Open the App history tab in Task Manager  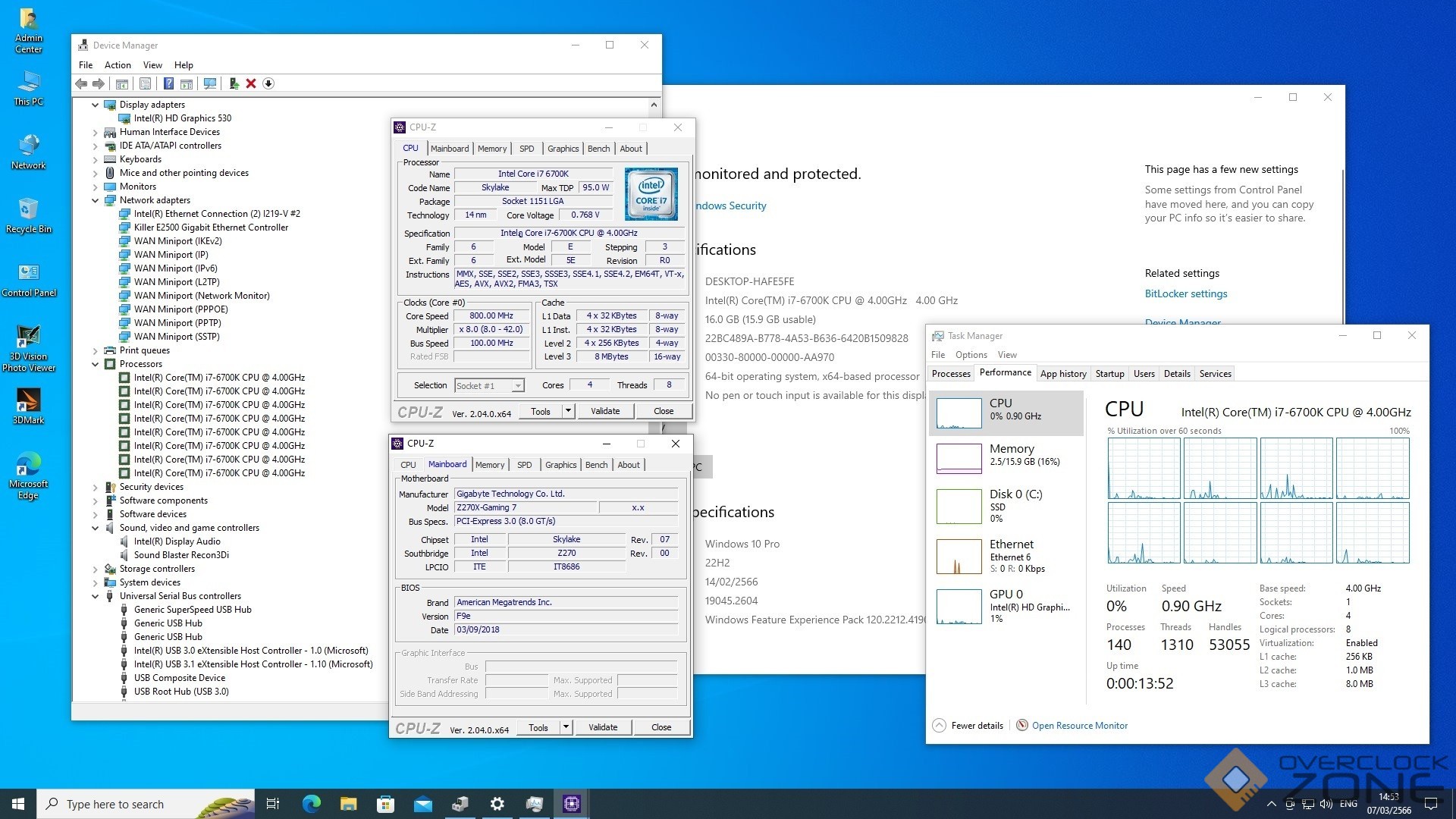click(x=1062, y=374)
